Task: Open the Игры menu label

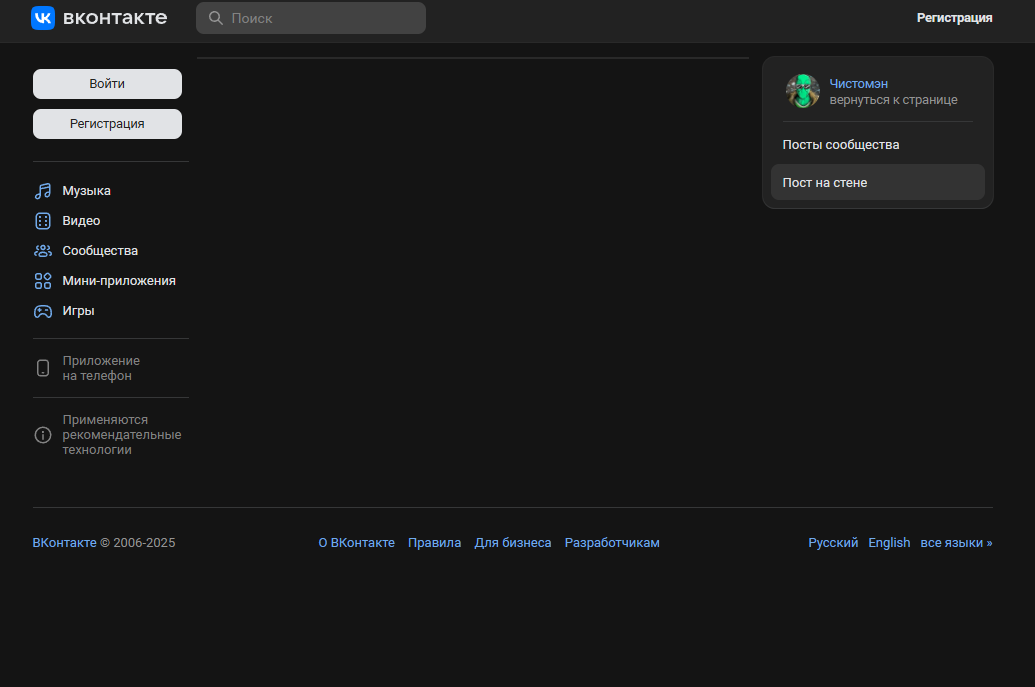Action: pos(79,311)
